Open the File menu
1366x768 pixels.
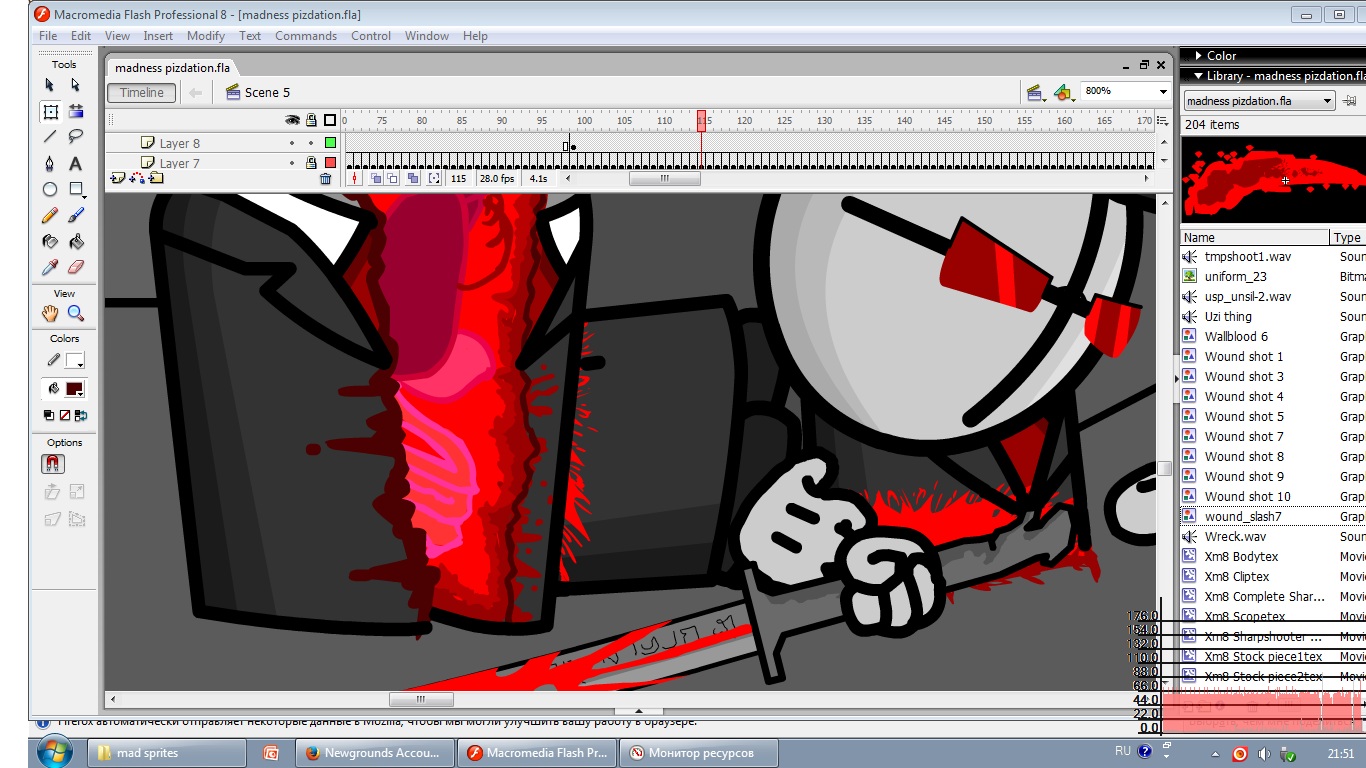tap(48, 36)
